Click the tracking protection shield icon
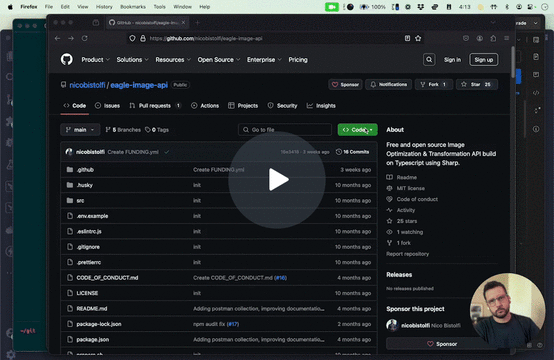The image size is (554, 360). point(132,38)
